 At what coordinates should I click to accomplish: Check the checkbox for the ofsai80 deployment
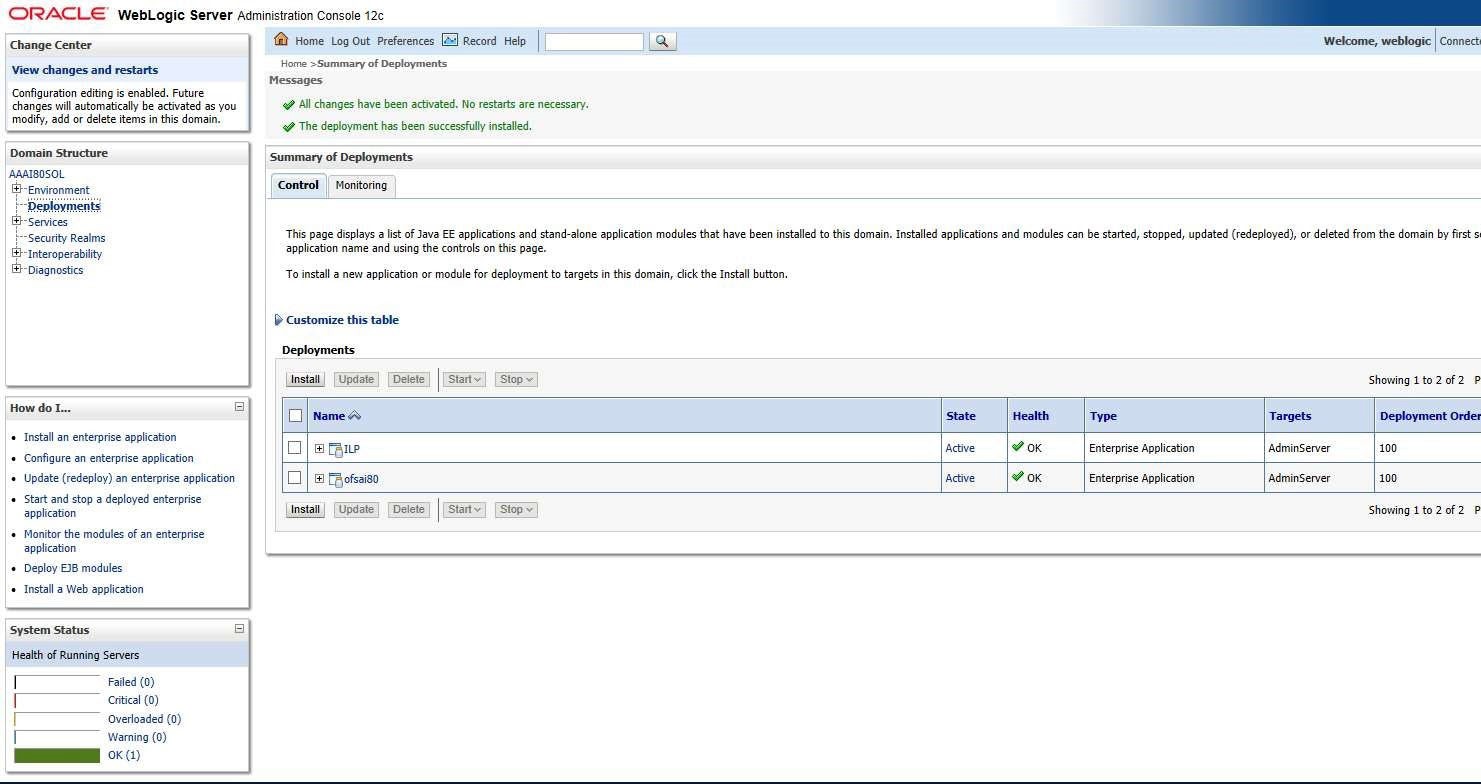[294, 477]
